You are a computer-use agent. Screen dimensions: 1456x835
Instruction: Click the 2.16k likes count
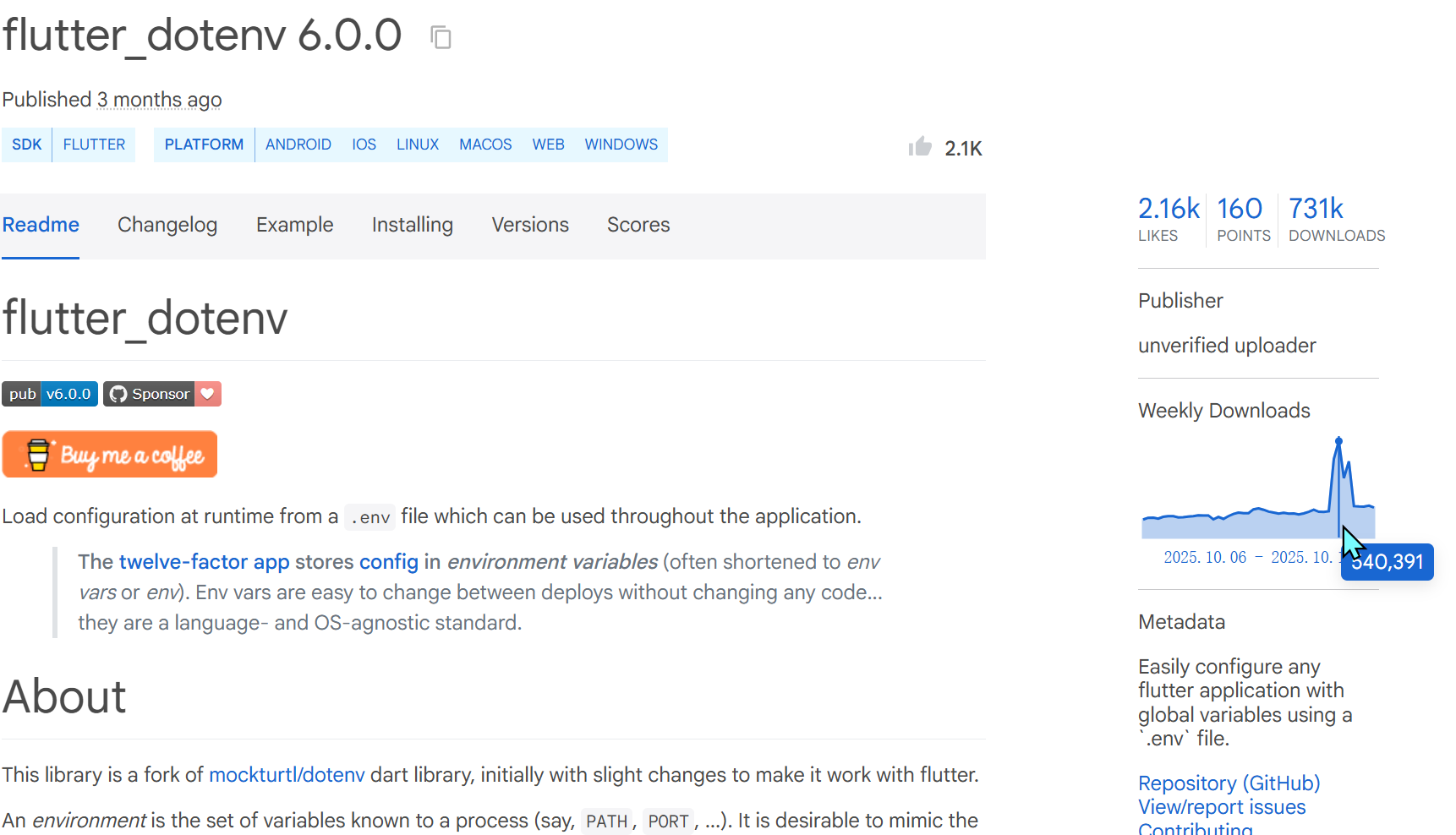(x=1169, y=209)
